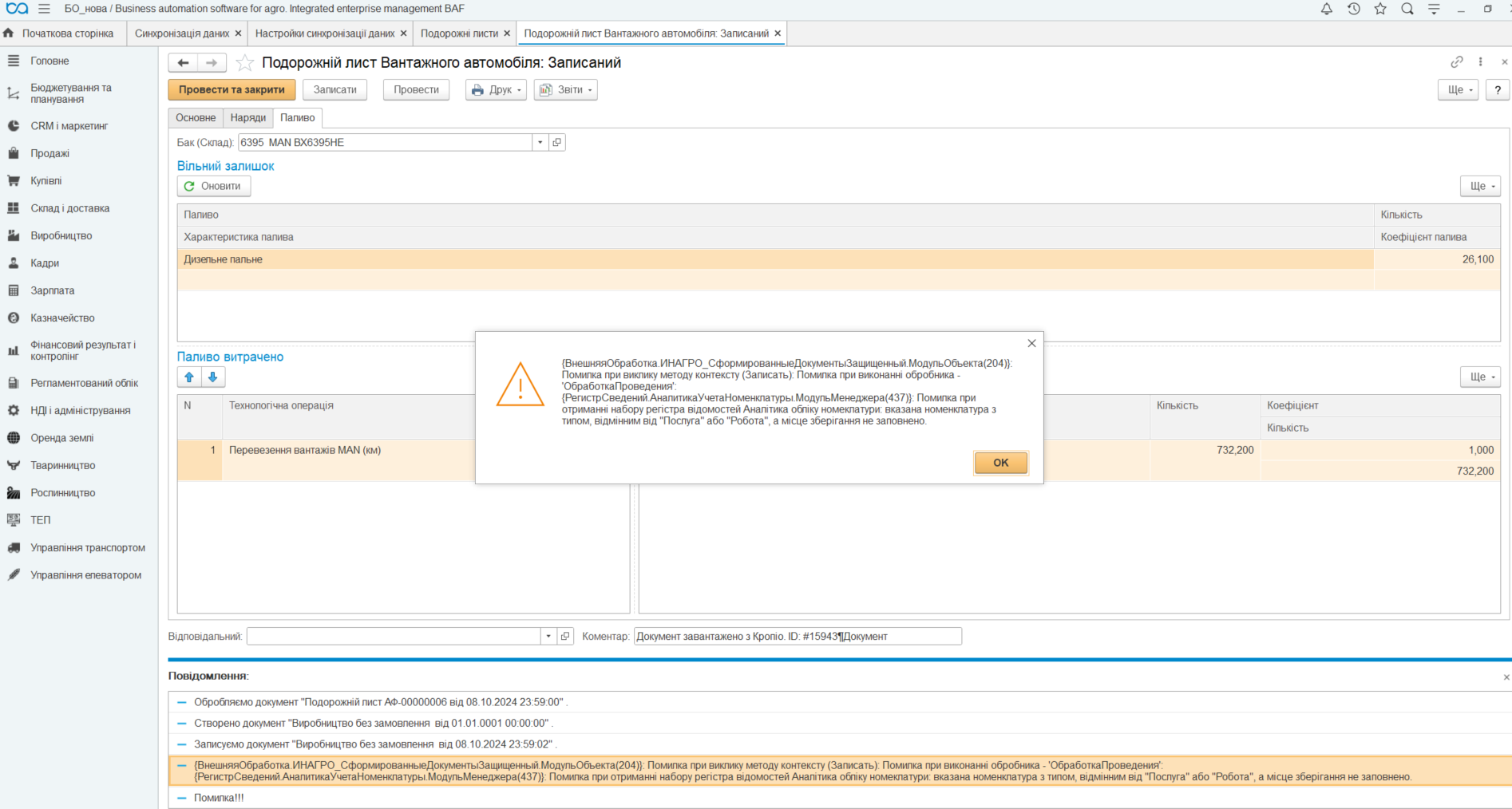The width and height of the screenshot is (1512, 809).
Task: Open Настройки синхронізації даних tab
Action: pyautogui.click(x=325, y=34)
